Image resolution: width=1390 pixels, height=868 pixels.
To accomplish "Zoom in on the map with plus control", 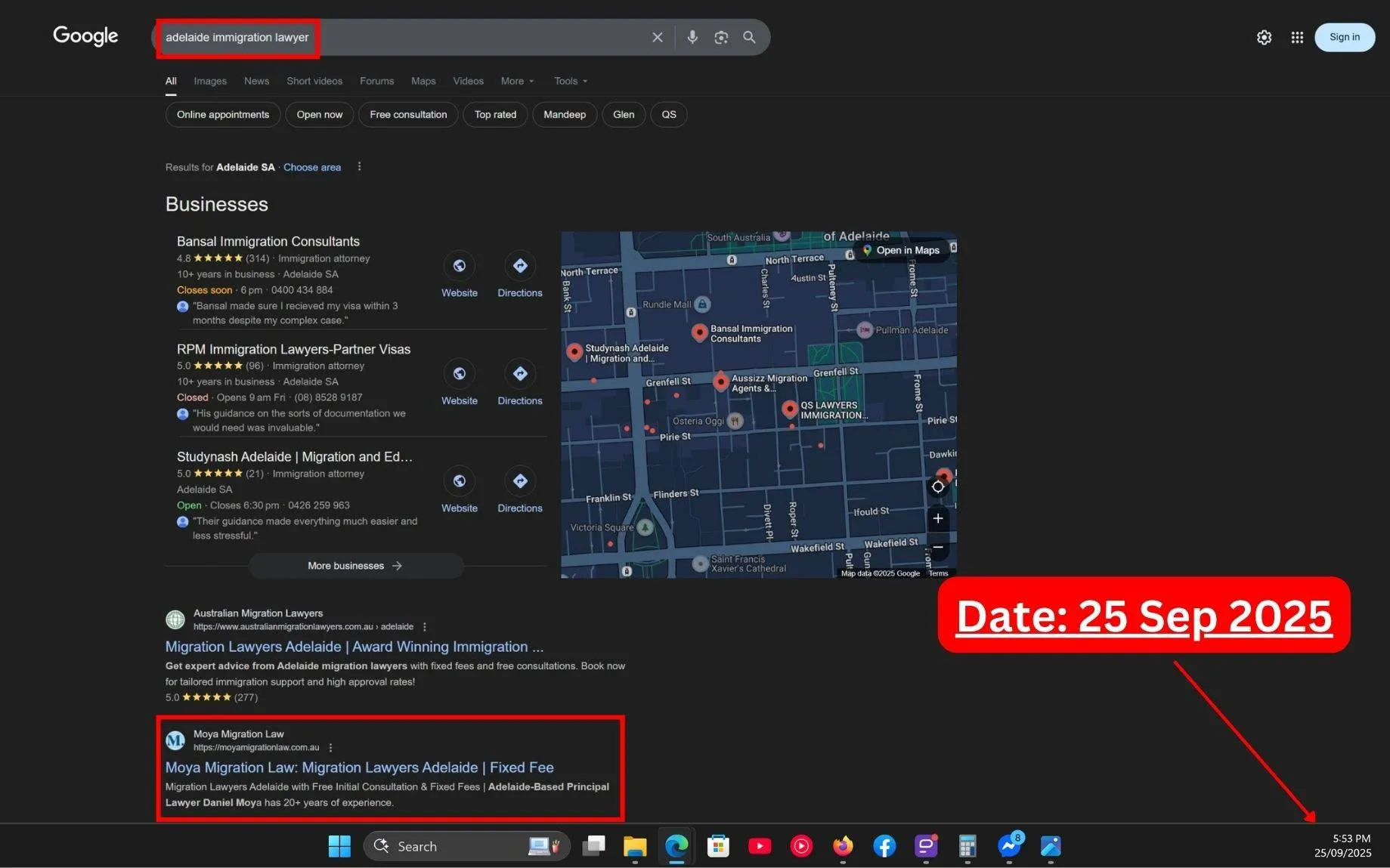I will (x=937, y=519).
